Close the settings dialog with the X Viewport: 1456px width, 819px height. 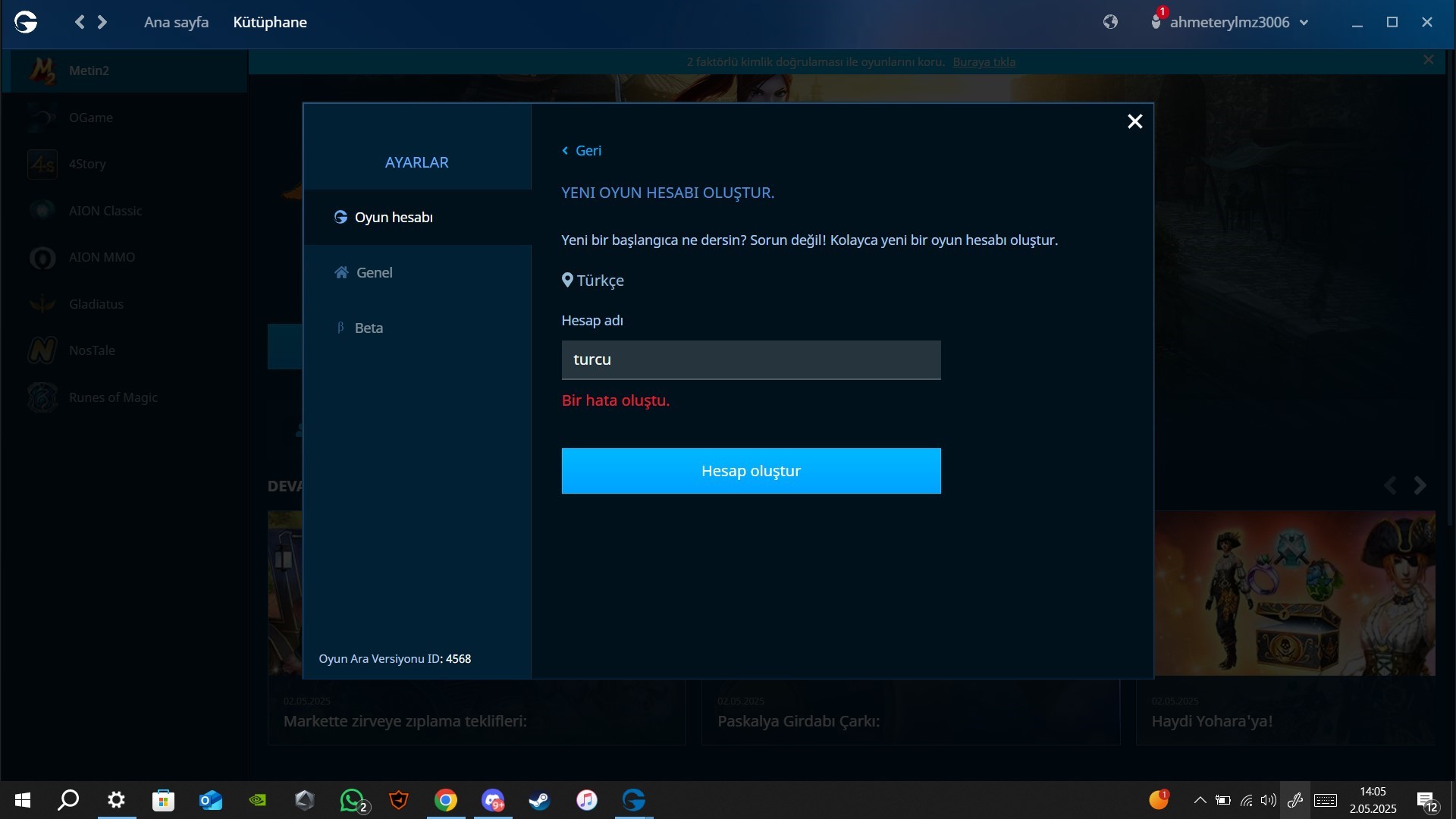tap(1134, 121)
